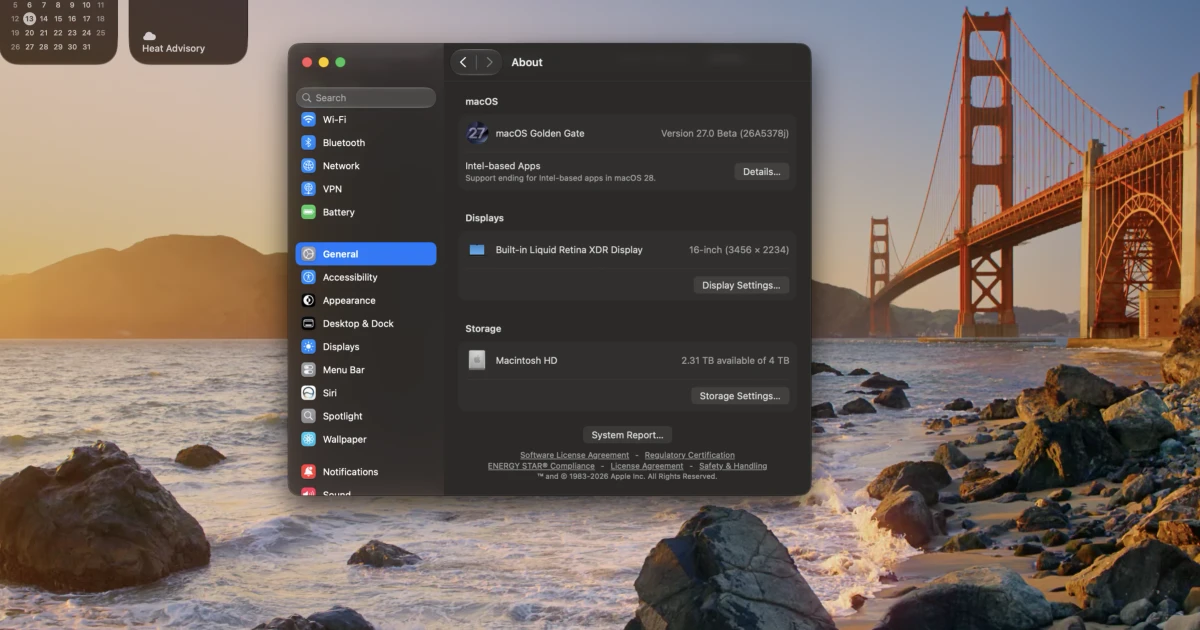Select today's date 13 in calendar widget
The height and width of the screenshot is (630, 1200).
(x=29, y=18)
